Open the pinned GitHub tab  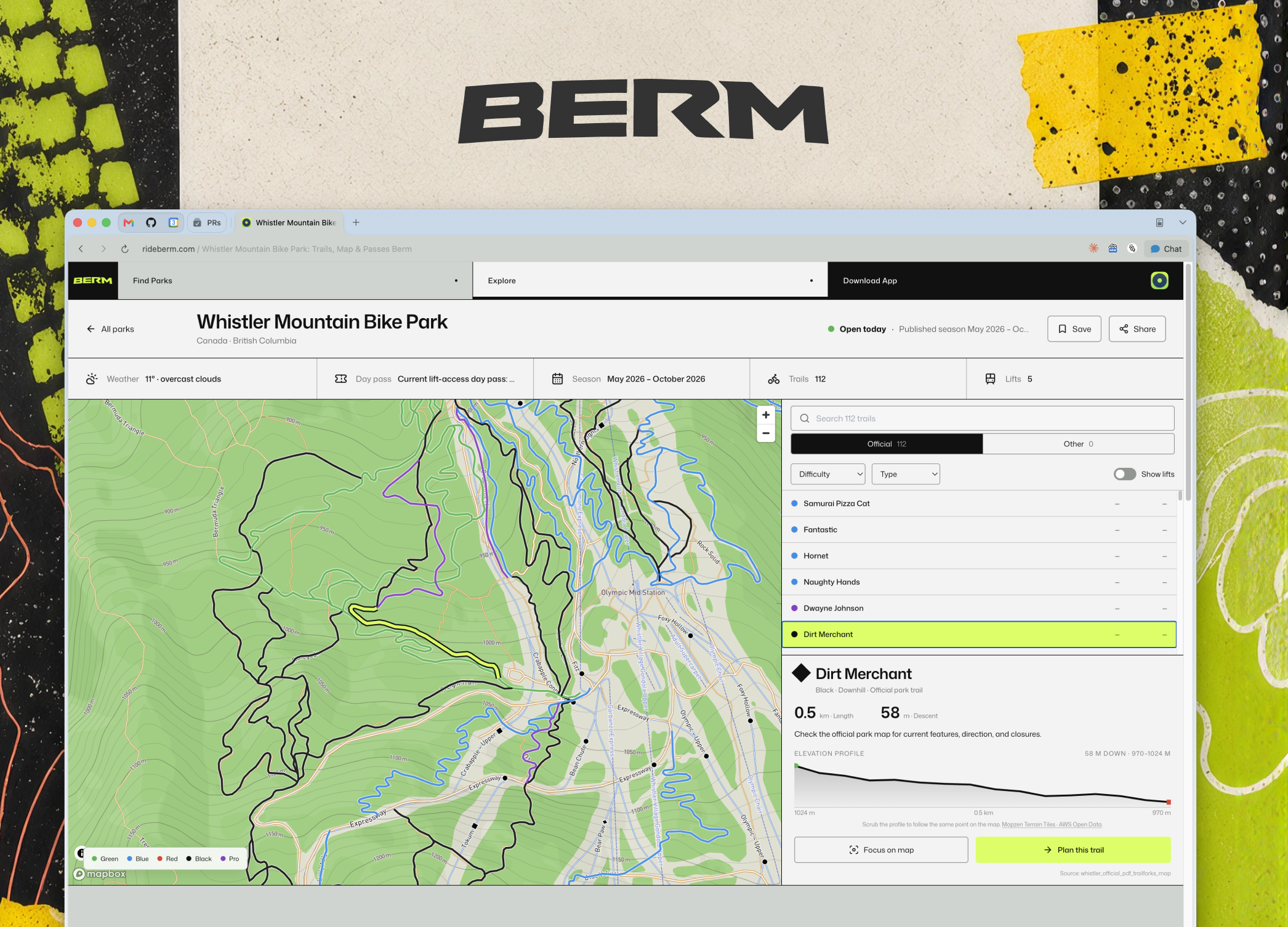click(x=151, y=223)
